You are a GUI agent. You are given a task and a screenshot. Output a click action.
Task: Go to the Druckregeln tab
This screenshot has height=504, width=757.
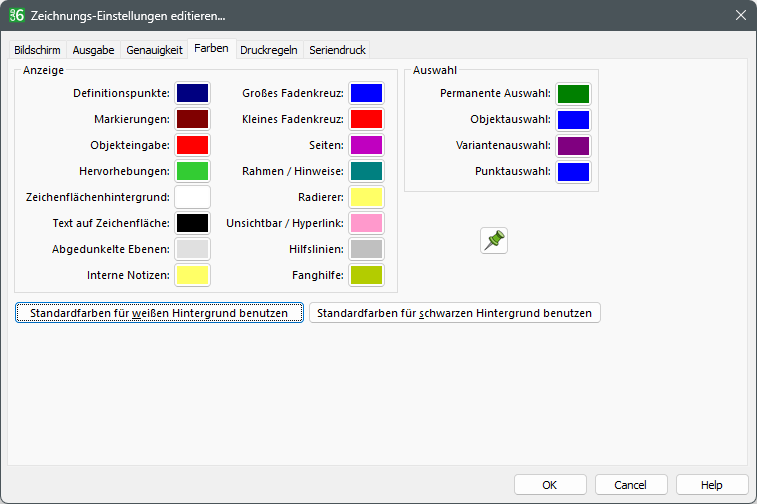pyautogui.click(x=269, y=50)
